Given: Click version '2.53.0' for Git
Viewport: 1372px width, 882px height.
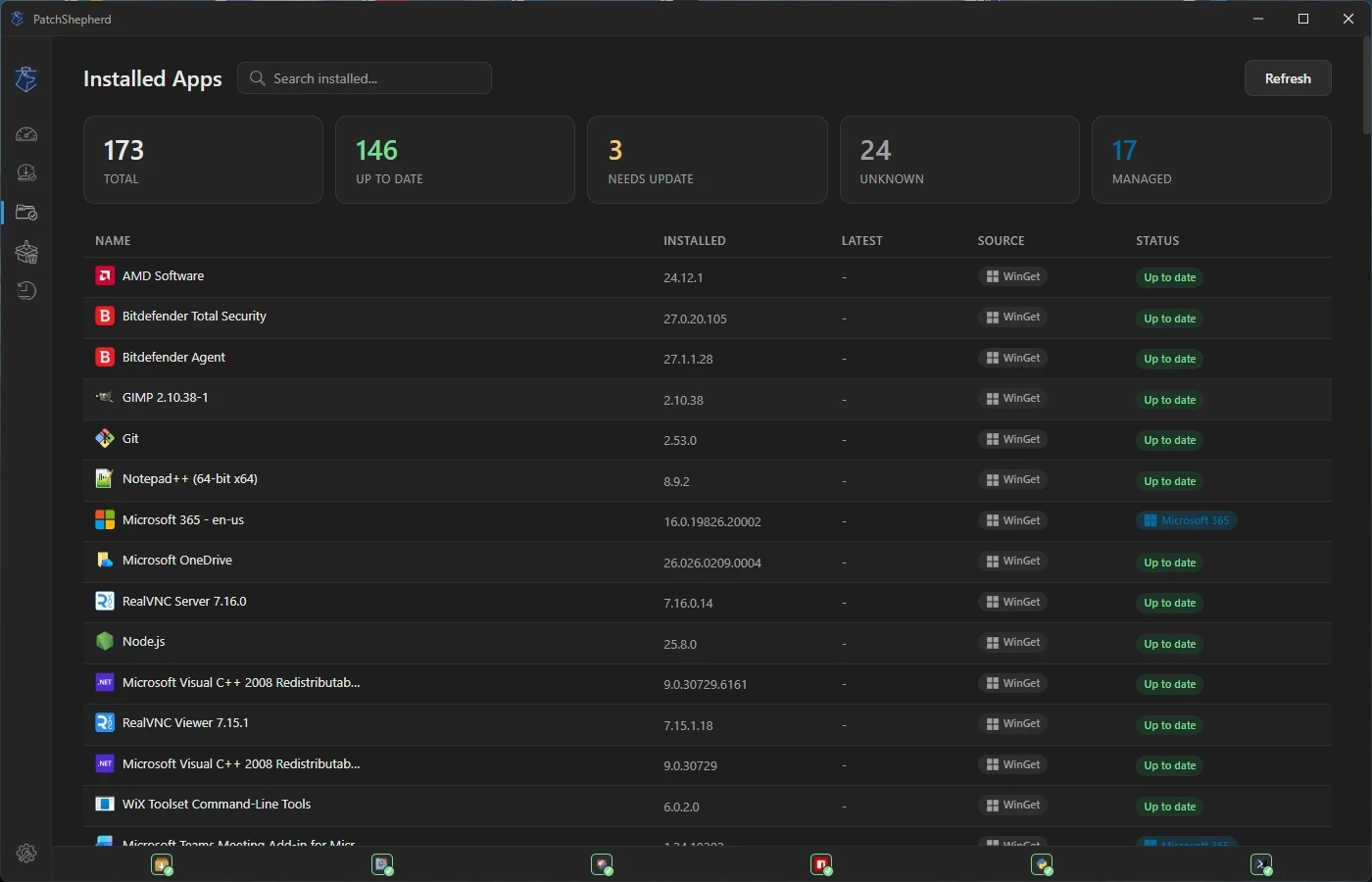Looking at the screenshot, I should (680, 441).
